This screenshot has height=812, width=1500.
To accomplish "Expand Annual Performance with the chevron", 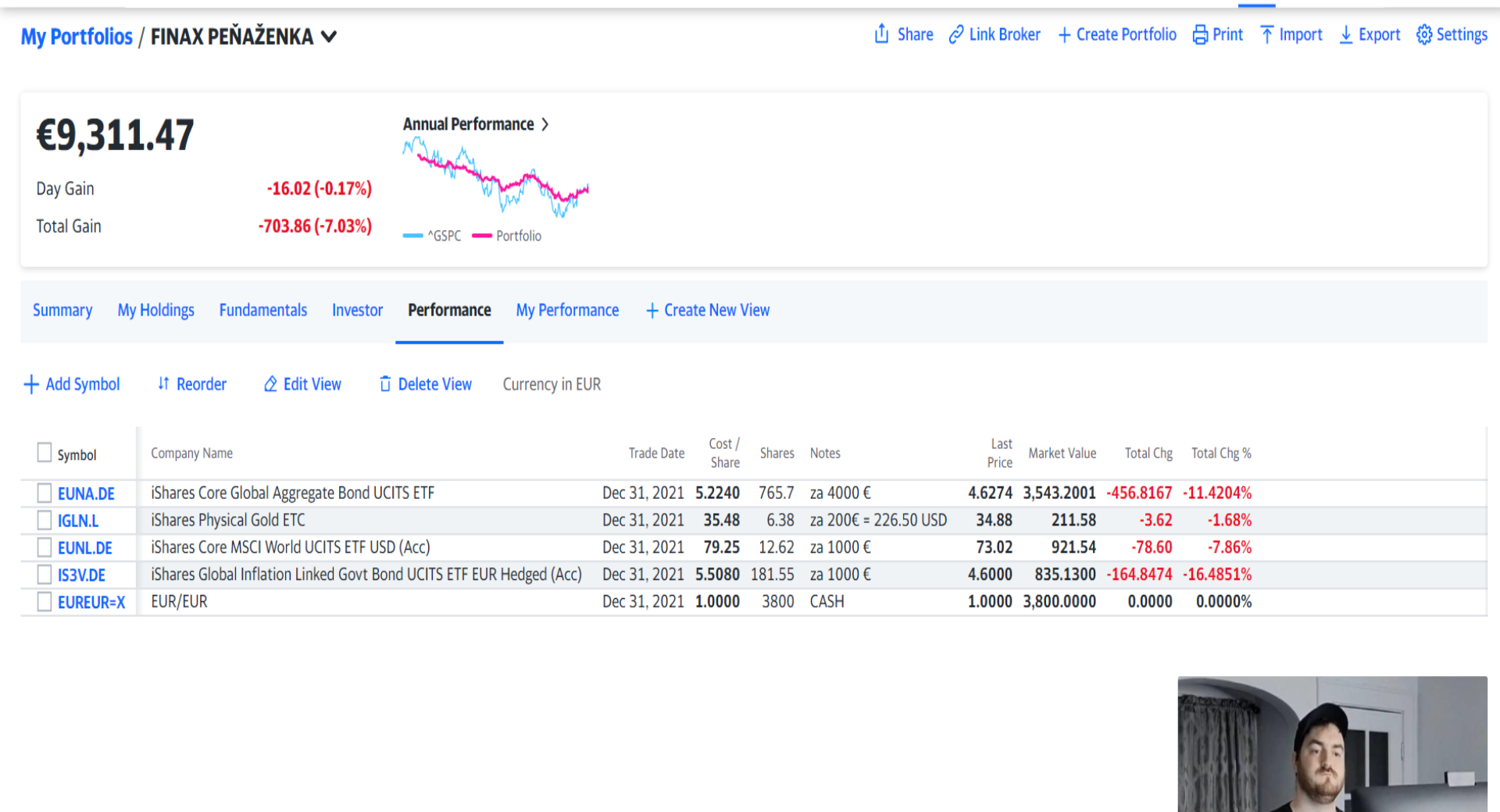I will point(545,124).
